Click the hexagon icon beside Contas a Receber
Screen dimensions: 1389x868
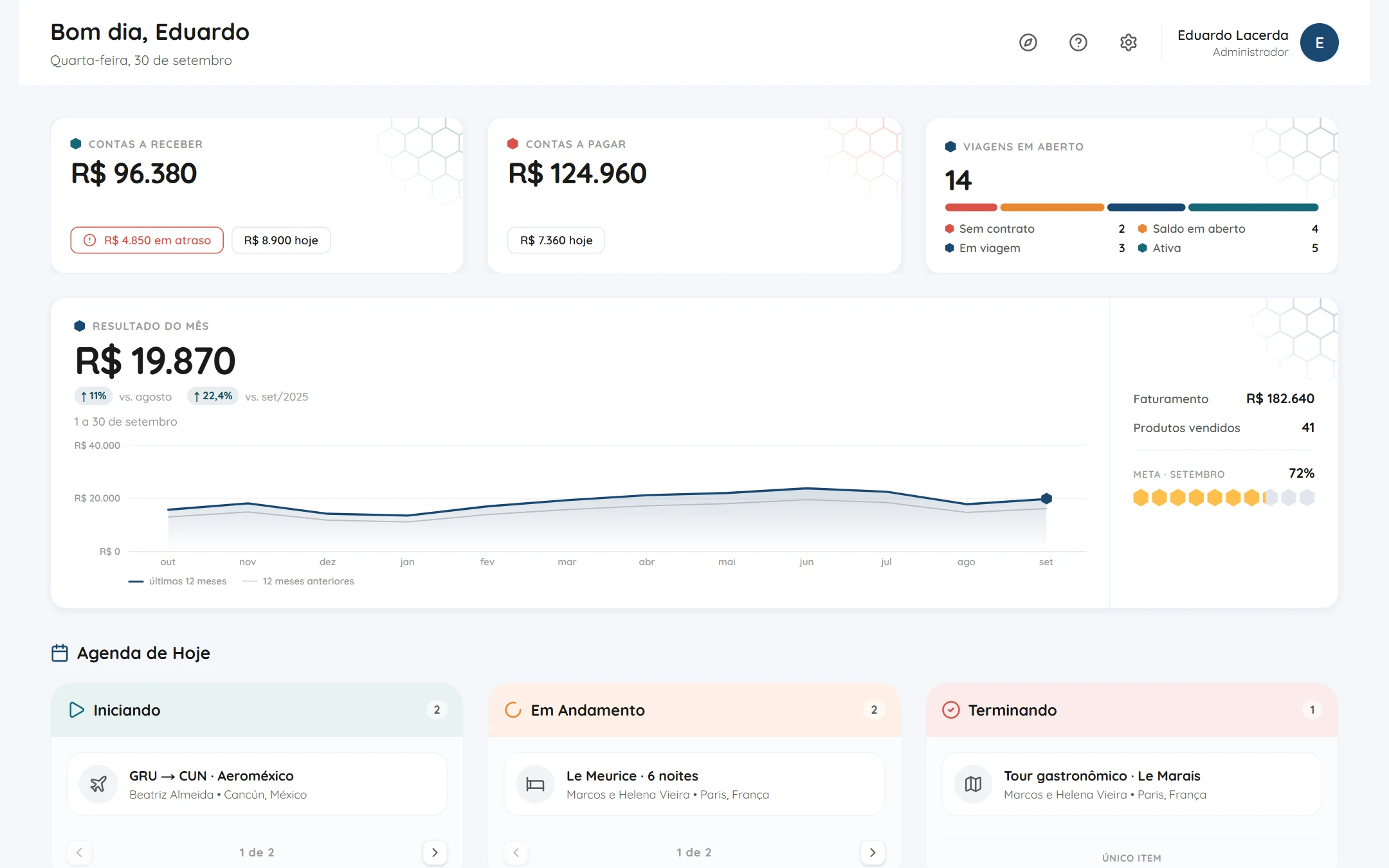click(76, 144)
